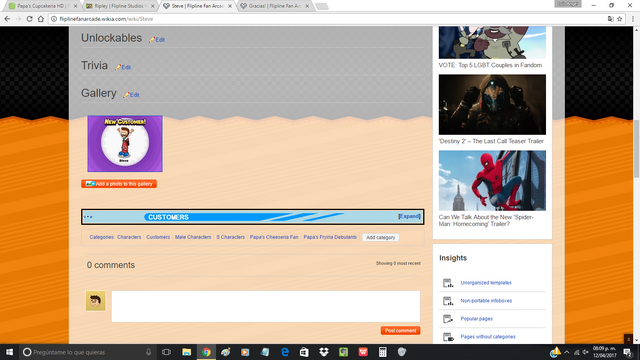640x360 pixels.
Task: Open the Male Characters category
Action: click(193, 237)
